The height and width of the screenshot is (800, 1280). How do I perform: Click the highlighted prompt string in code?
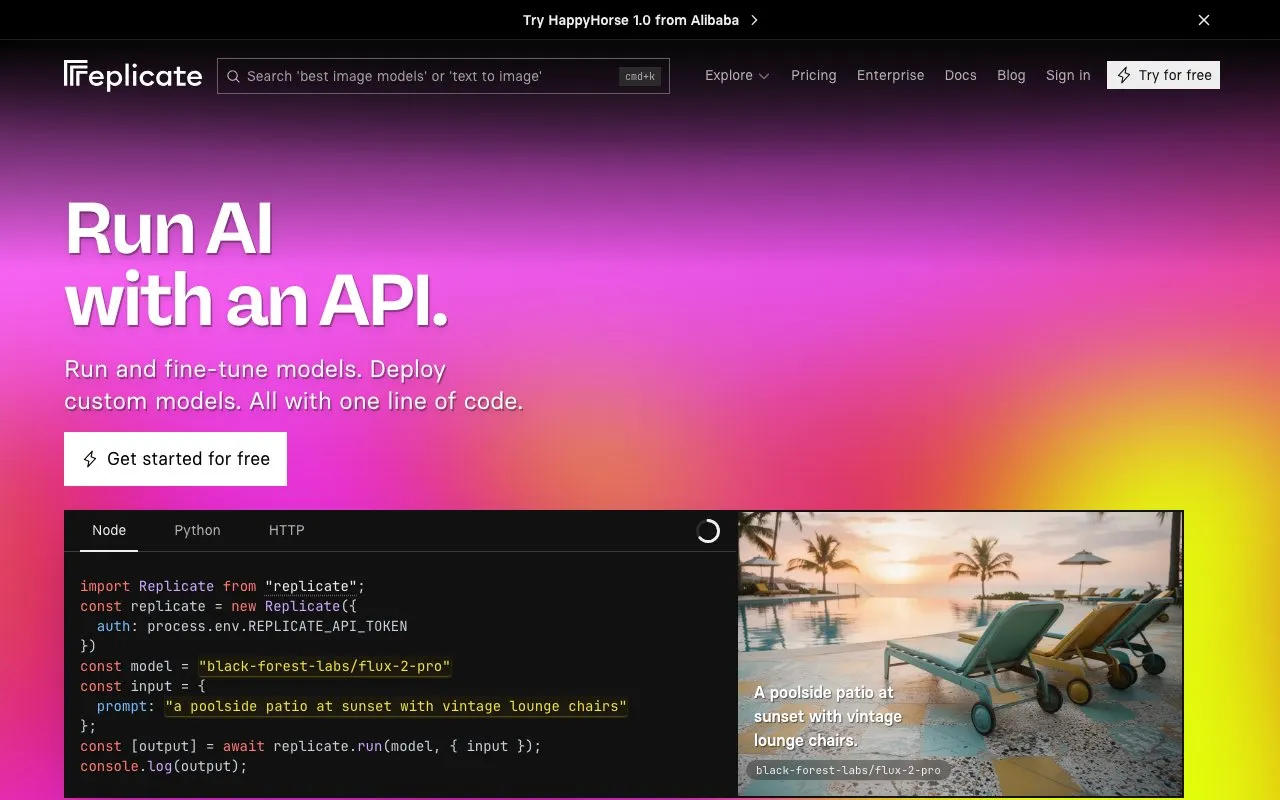click(397, 706)
